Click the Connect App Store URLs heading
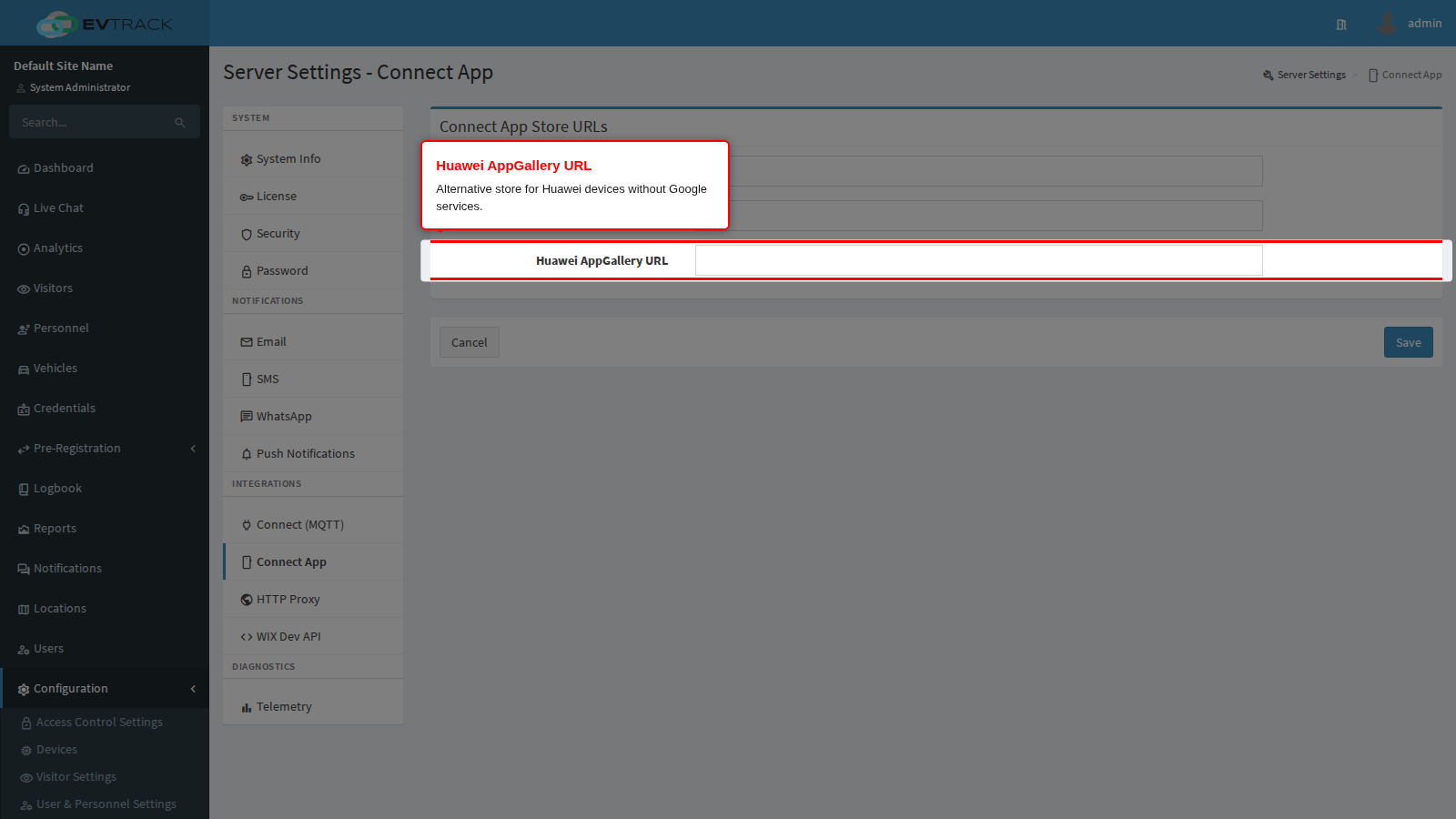Screen dimensions: 1456x819 click(x=523, y=126)
